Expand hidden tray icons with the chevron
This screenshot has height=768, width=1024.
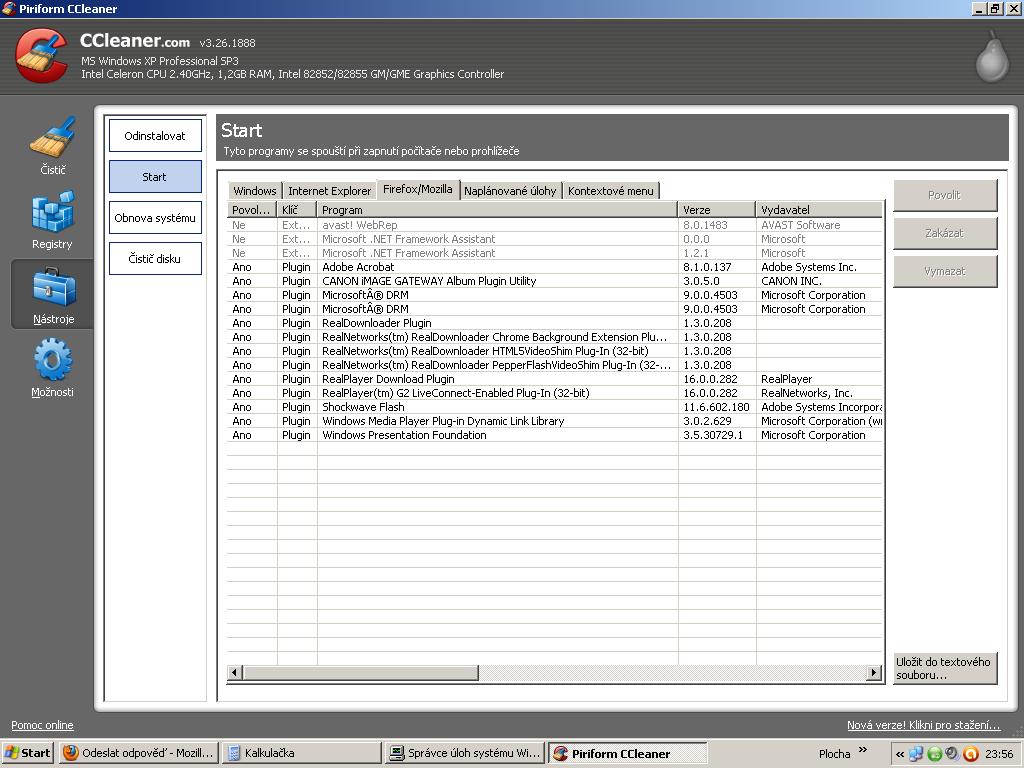900,754
